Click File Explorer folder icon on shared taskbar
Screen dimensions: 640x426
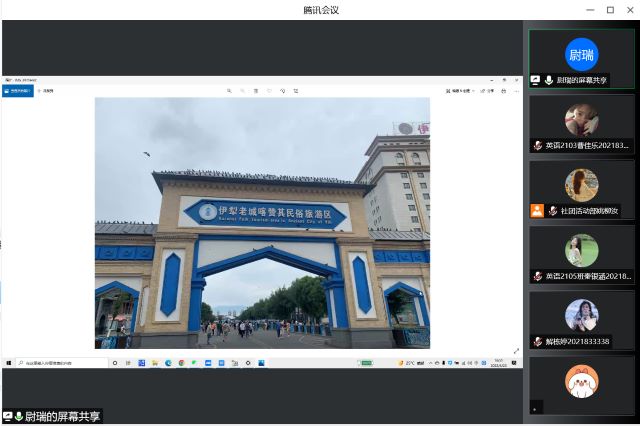click(x=155, y=363)
